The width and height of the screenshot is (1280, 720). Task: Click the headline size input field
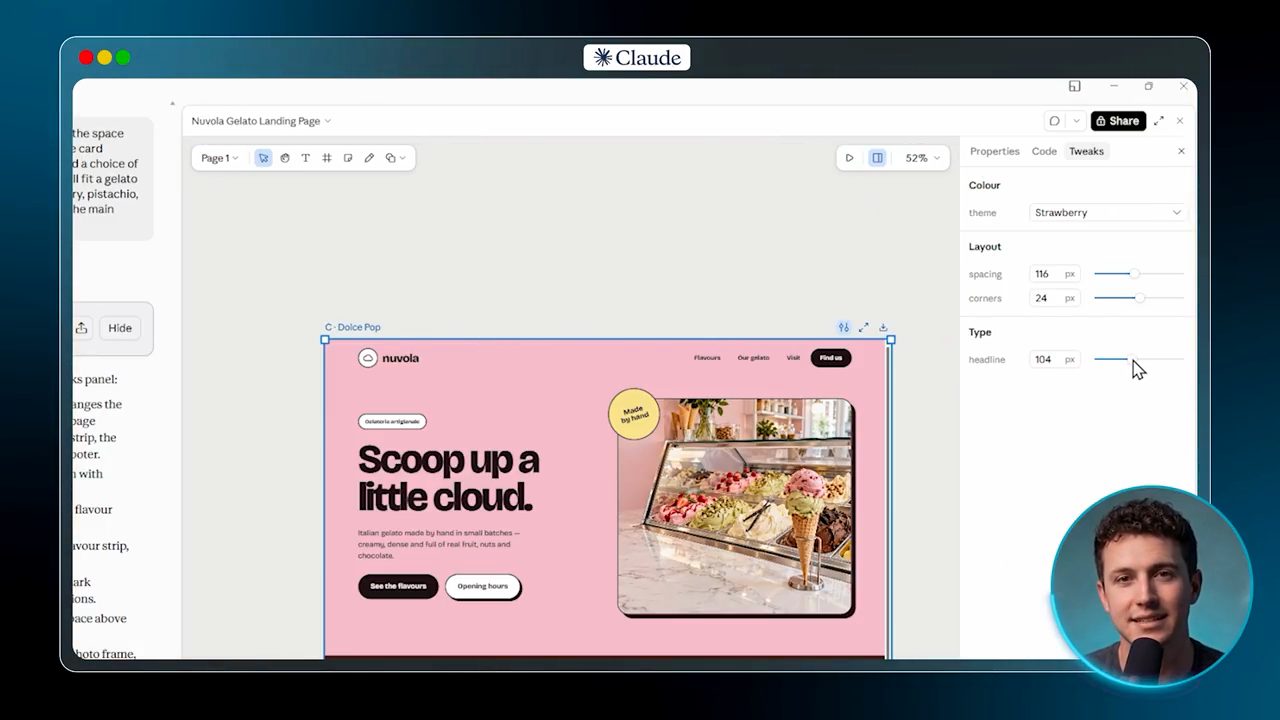pos(1054,359)
